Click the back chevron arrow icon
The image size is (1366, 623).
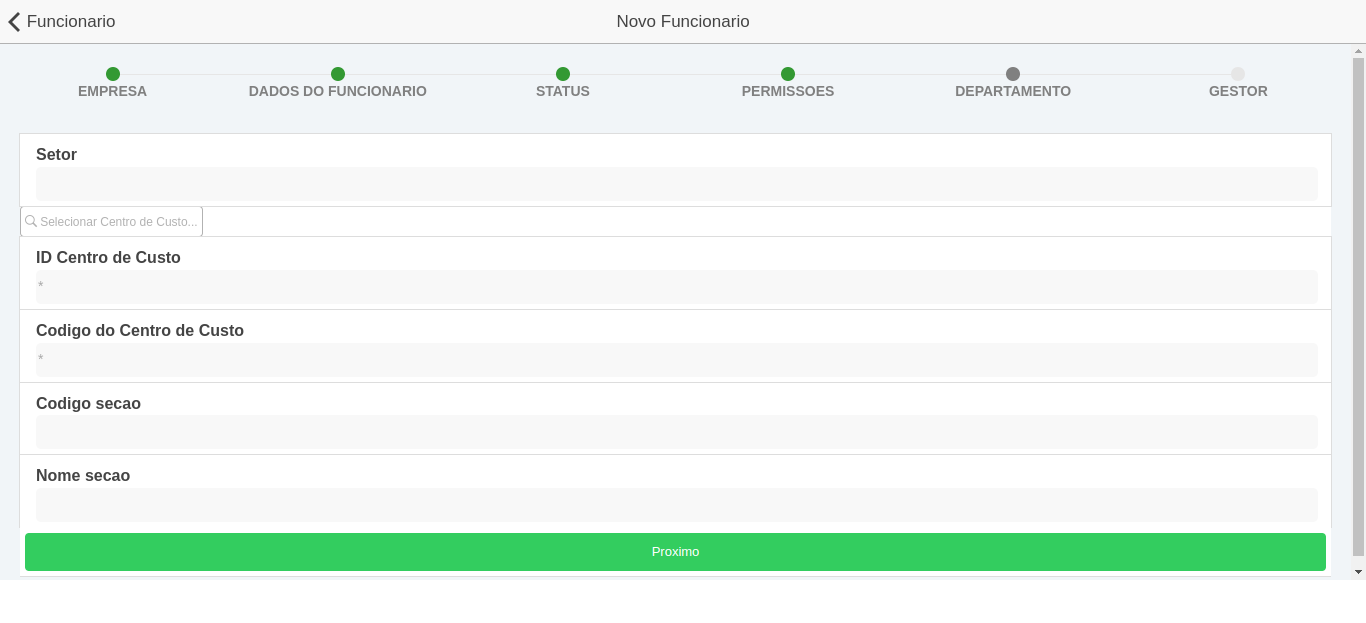click(x=14, y=22)
